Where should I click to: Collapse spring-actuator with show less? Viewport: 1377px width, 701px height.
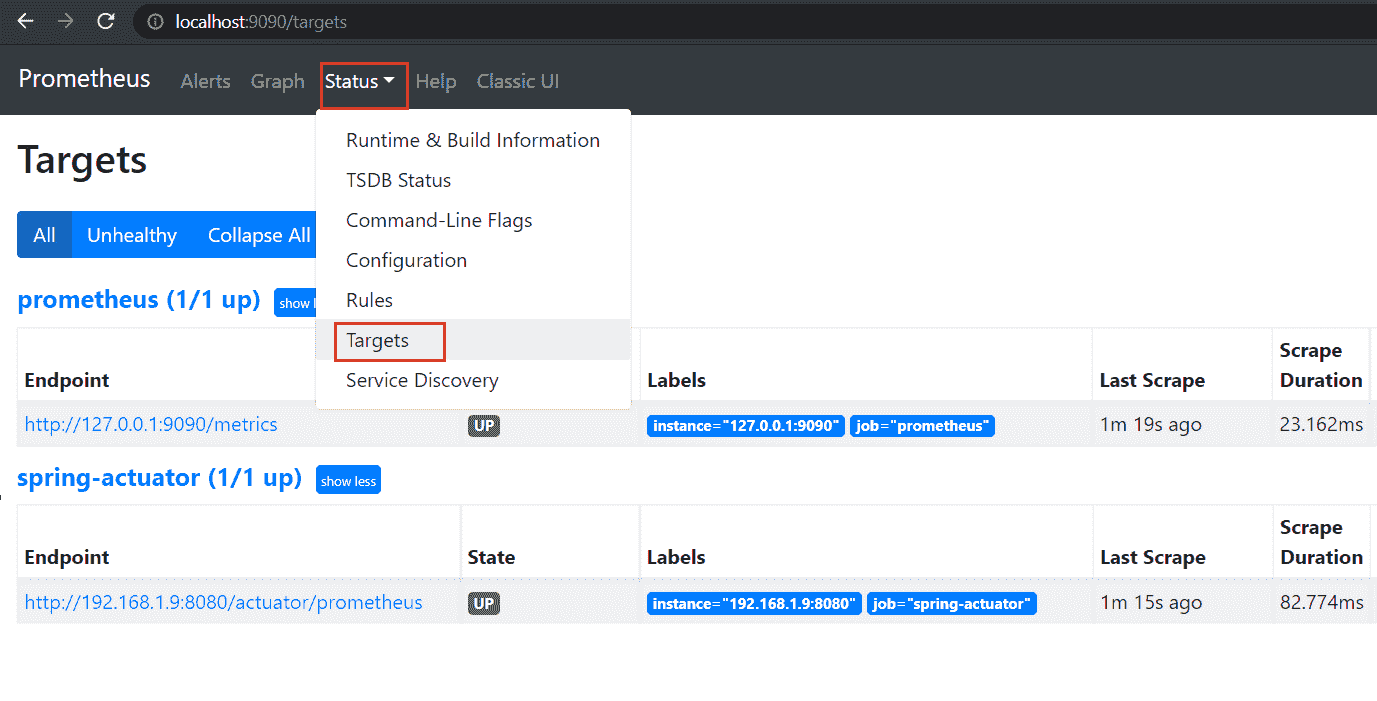pos(348,481)
